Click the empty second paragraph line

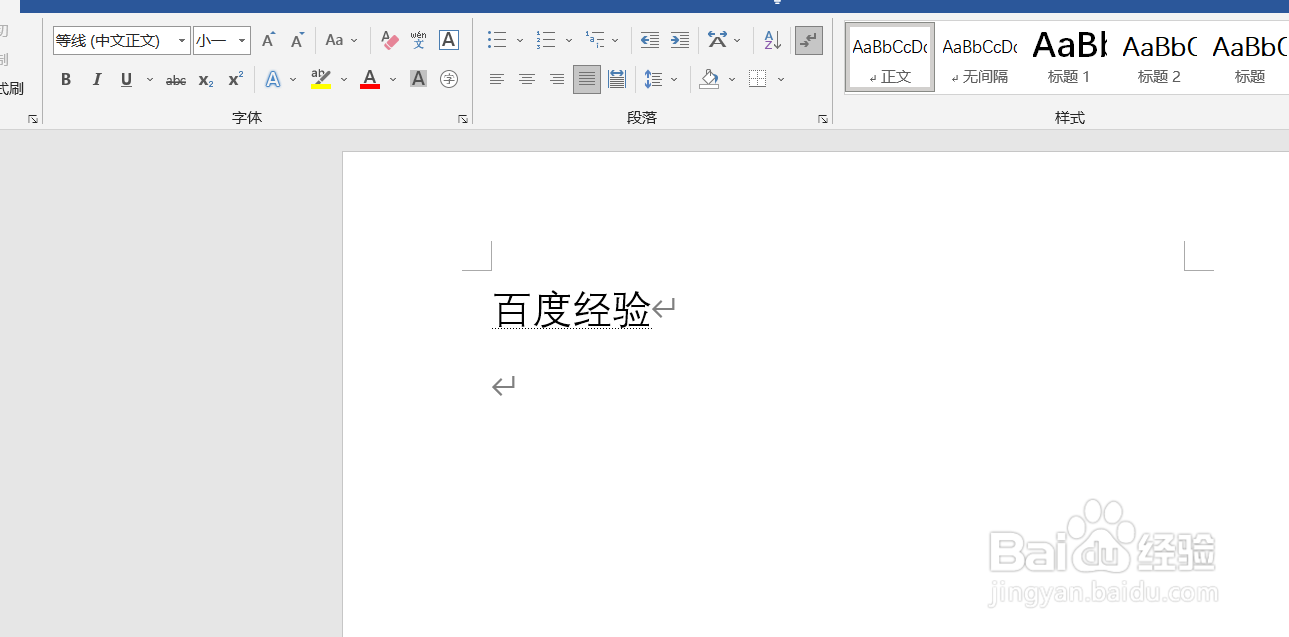point(503,385)
